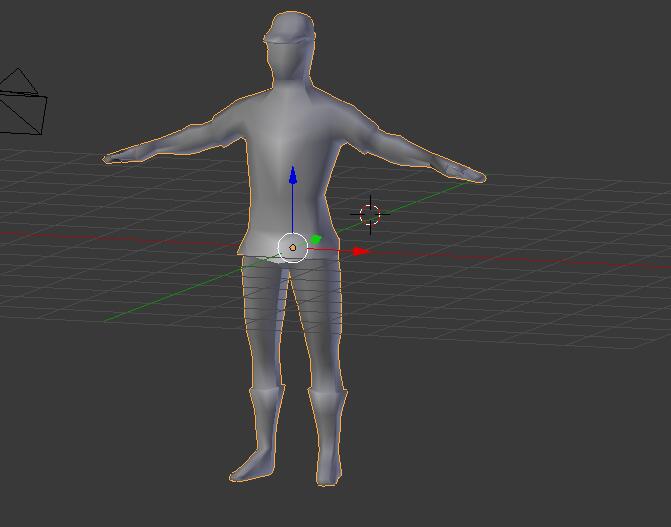Click the 3D cursor crosshair
Viewport: 671px width, 527px height.
[x=370, y=214]
